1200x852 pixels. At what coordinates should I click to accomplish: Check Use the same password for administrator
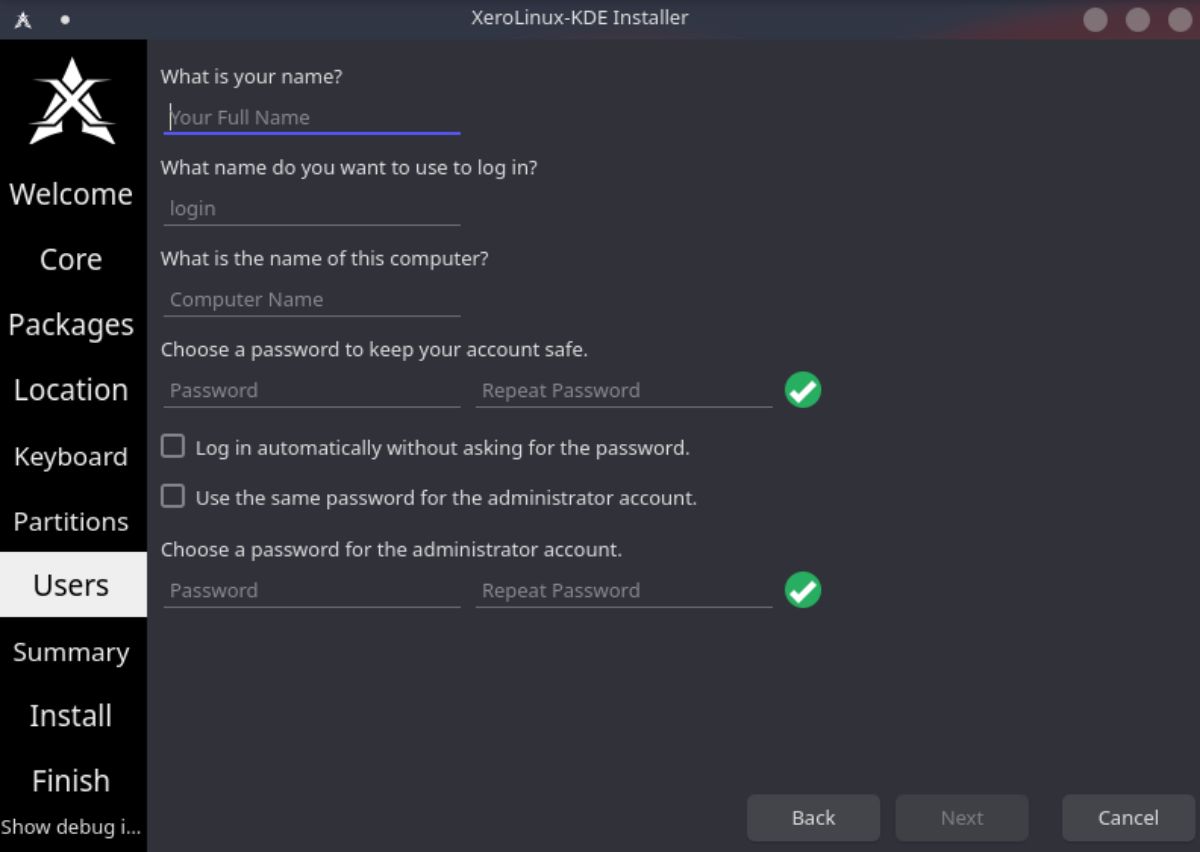(x=173, y=496)
